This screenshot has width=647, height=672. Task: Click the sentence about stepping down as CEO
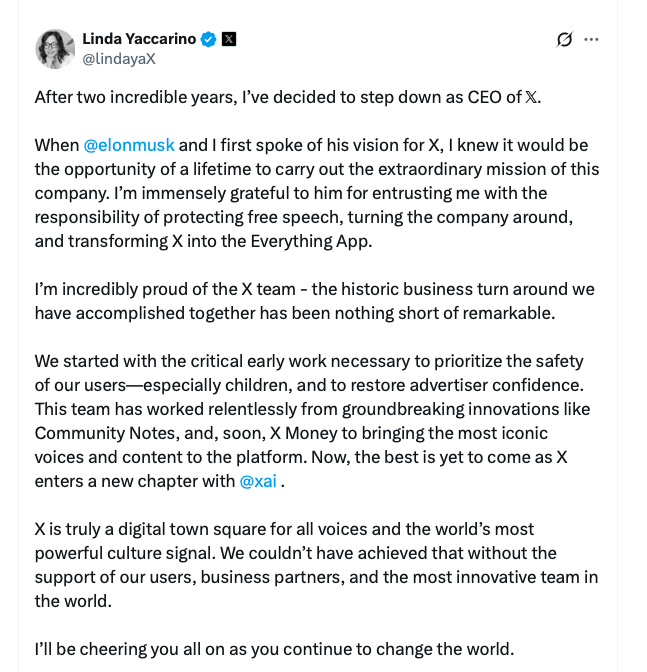point(288,97)
